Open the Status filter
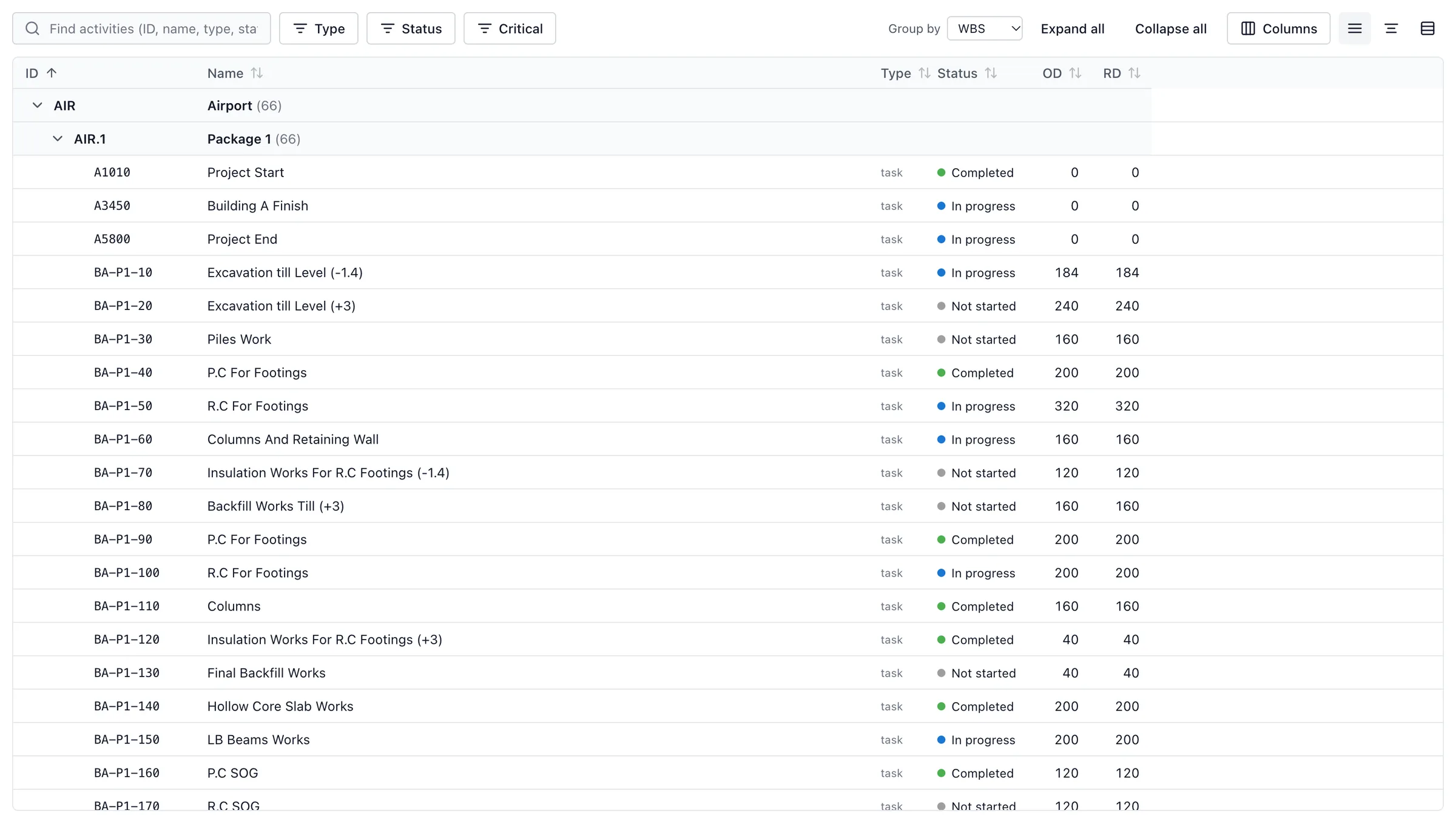The height and width of the screenshot is (815, 1456). [411, 29]
